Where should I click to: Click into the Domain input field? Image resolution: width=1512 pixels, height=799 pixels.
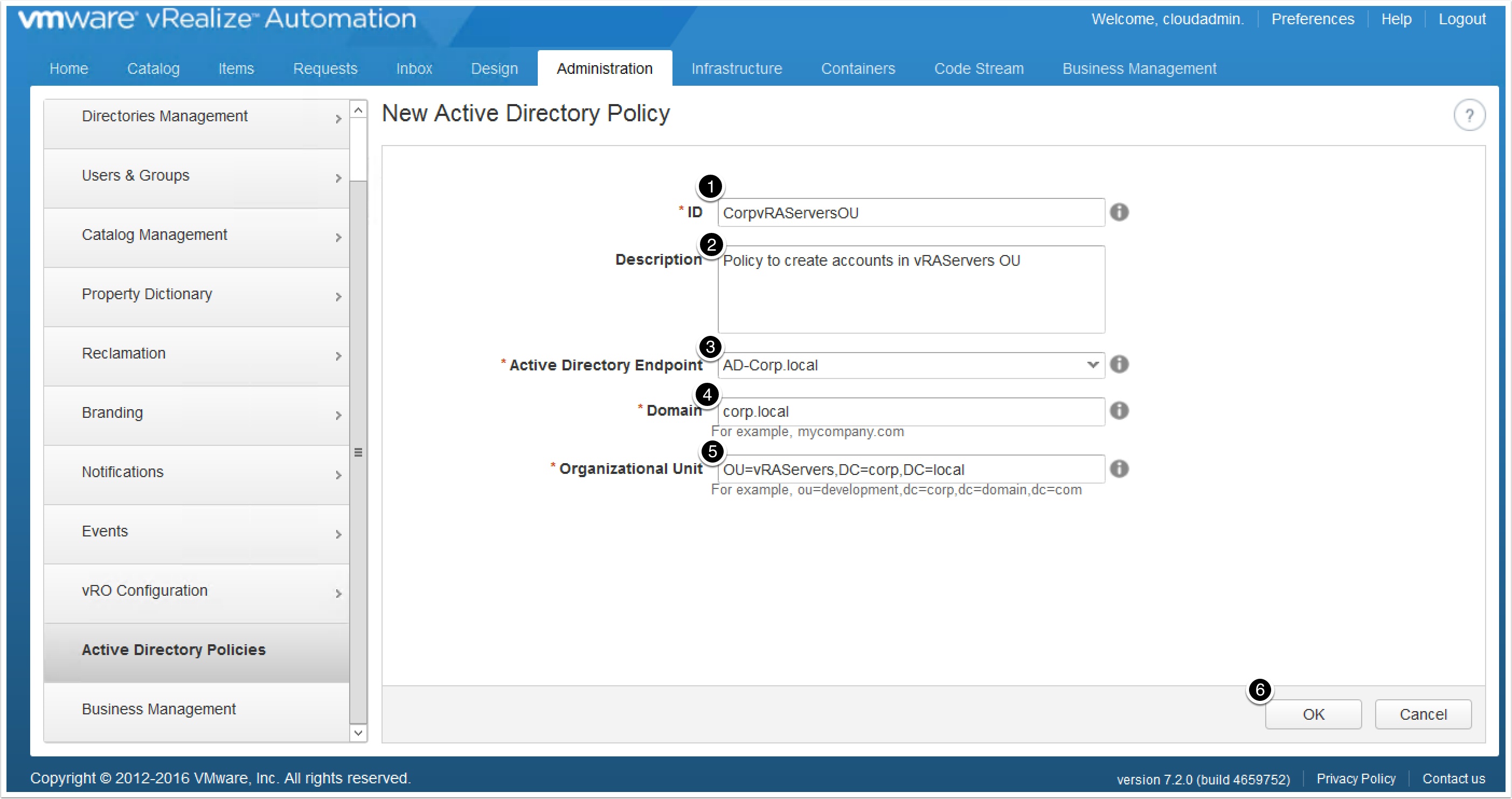(911, 411)
